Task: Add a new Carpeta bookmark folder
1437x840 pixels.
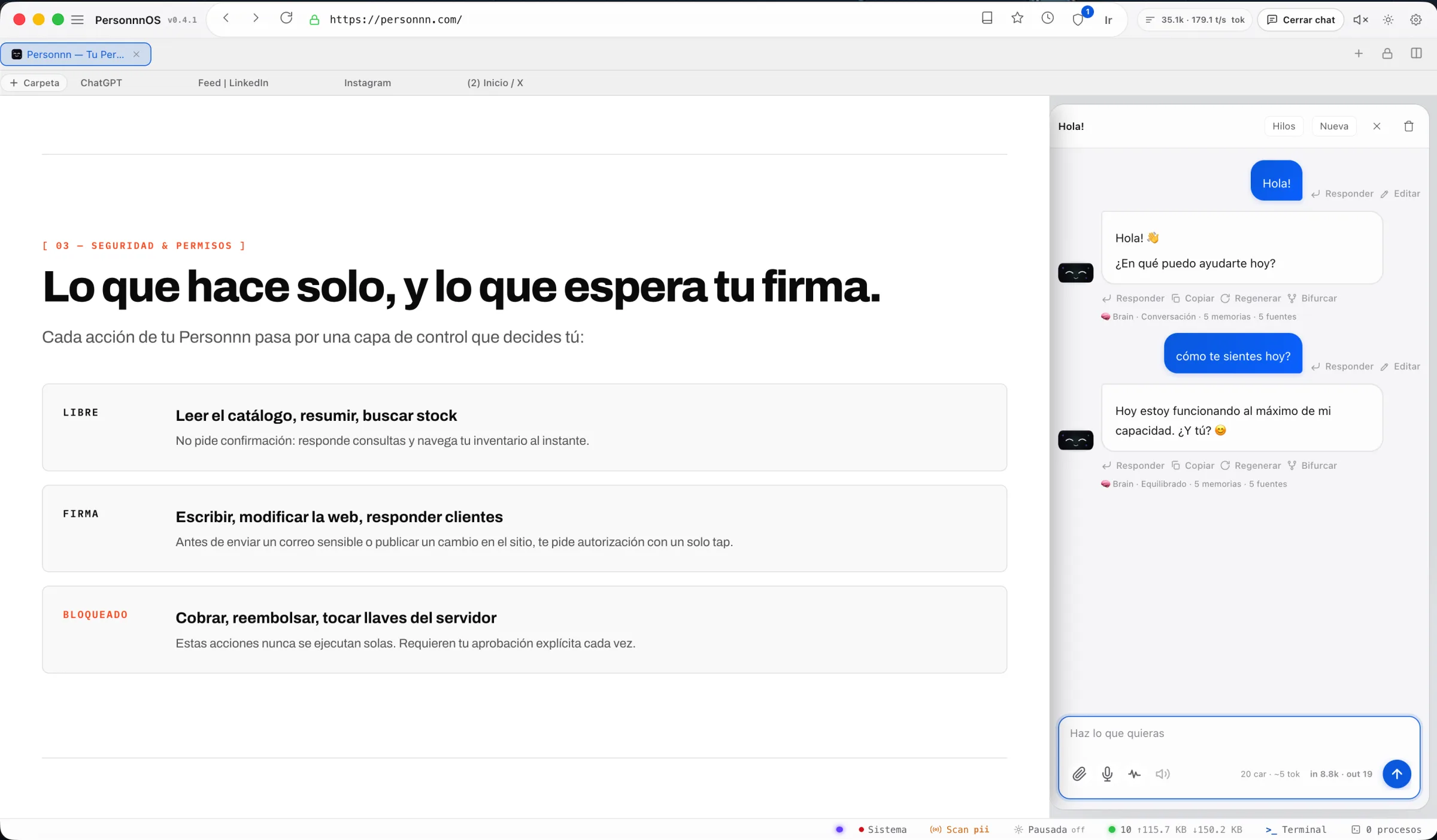Action: pyautogui.click(x=35, y=83)
